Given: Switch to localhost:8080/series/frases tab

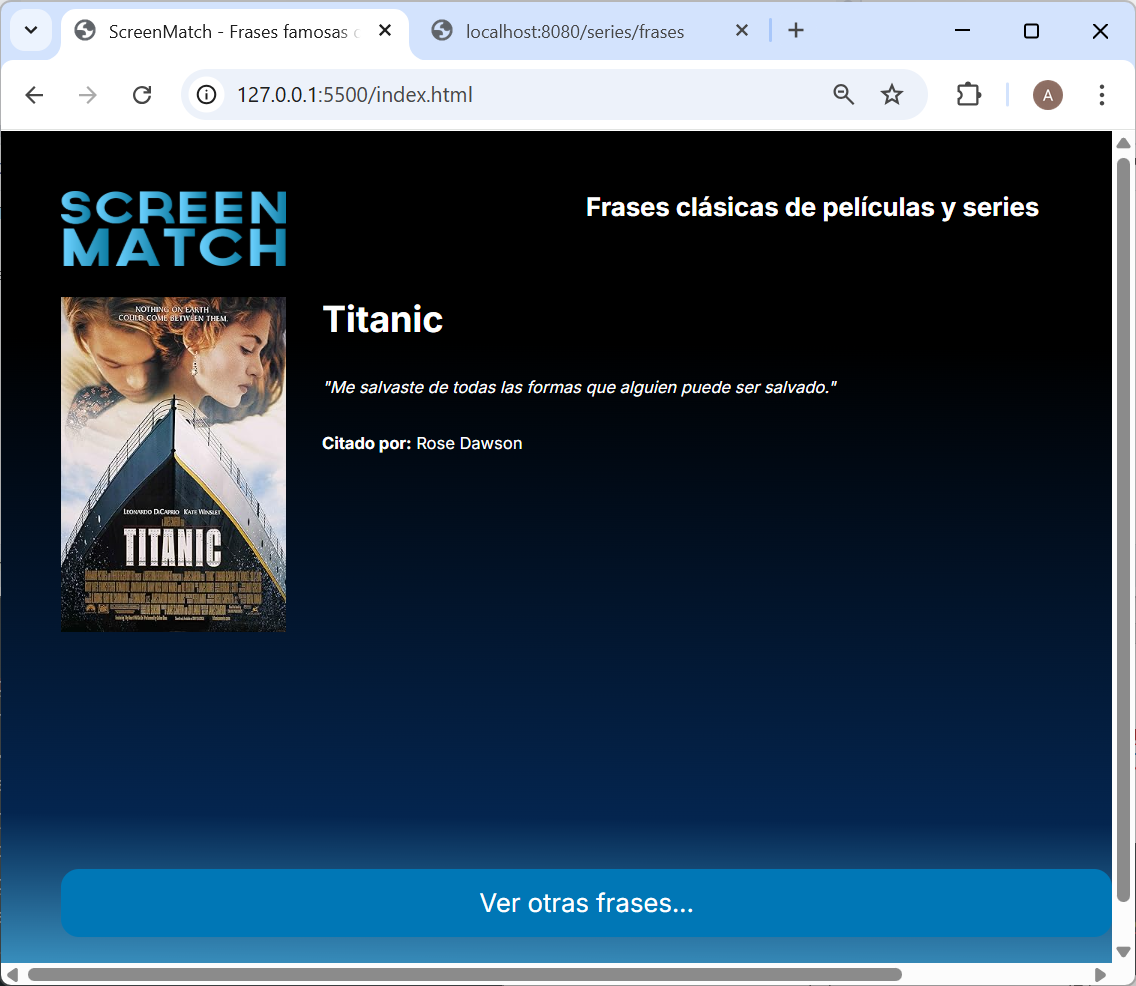Looking at the screenshot, I should pyautogui.click(x=575, y=32).
